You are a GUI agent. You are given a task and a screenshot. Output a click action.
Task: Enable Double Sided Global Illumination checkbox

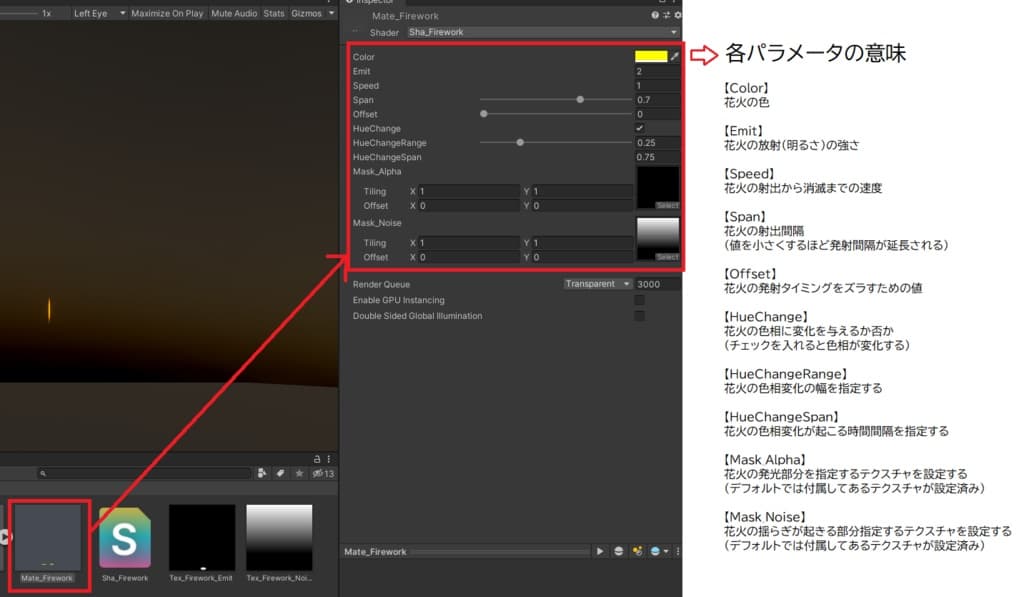point(639,315)
